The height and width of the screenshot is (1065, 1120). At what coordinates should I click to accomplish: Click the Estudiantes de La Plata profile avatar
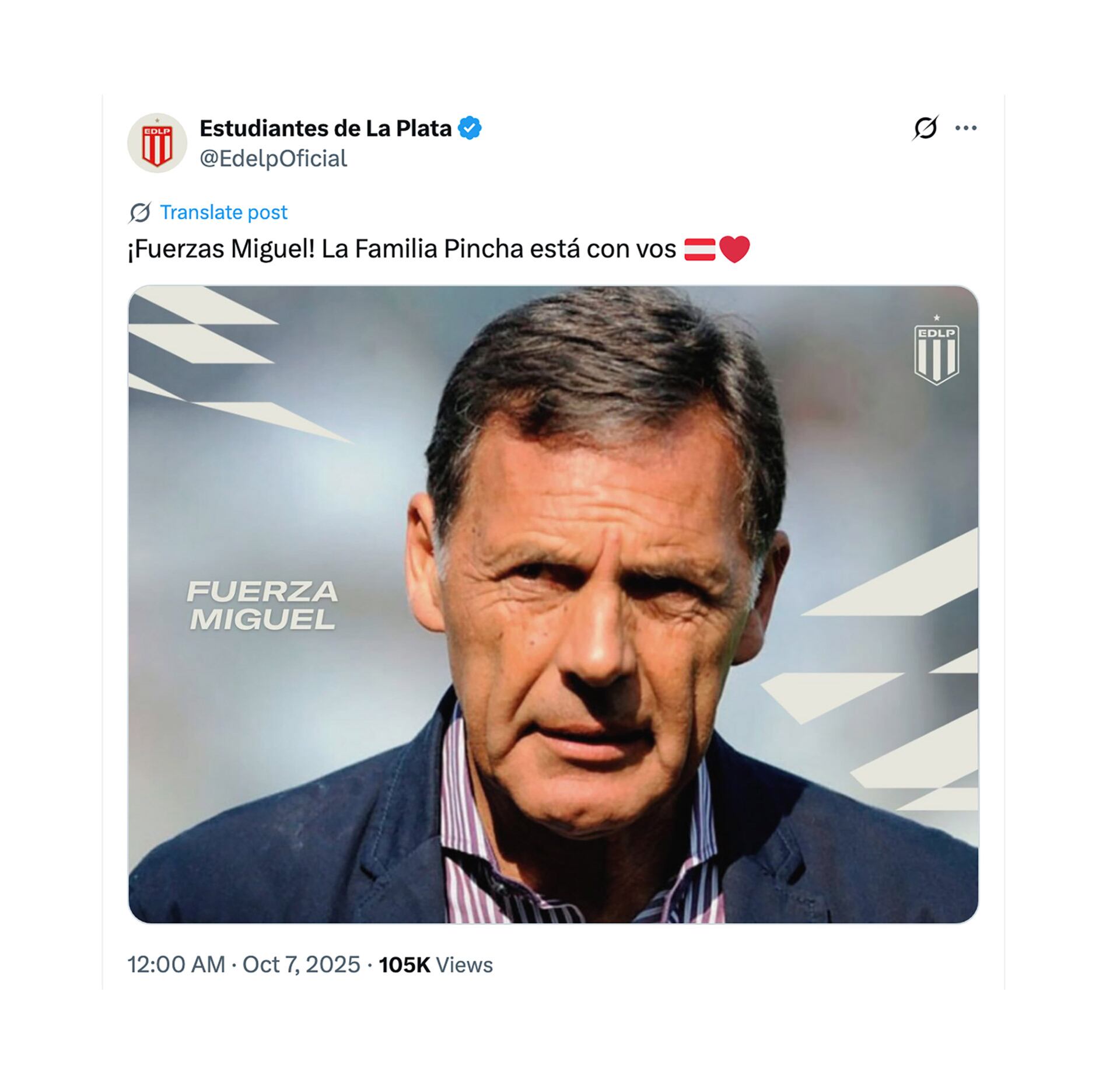point(159,142)
